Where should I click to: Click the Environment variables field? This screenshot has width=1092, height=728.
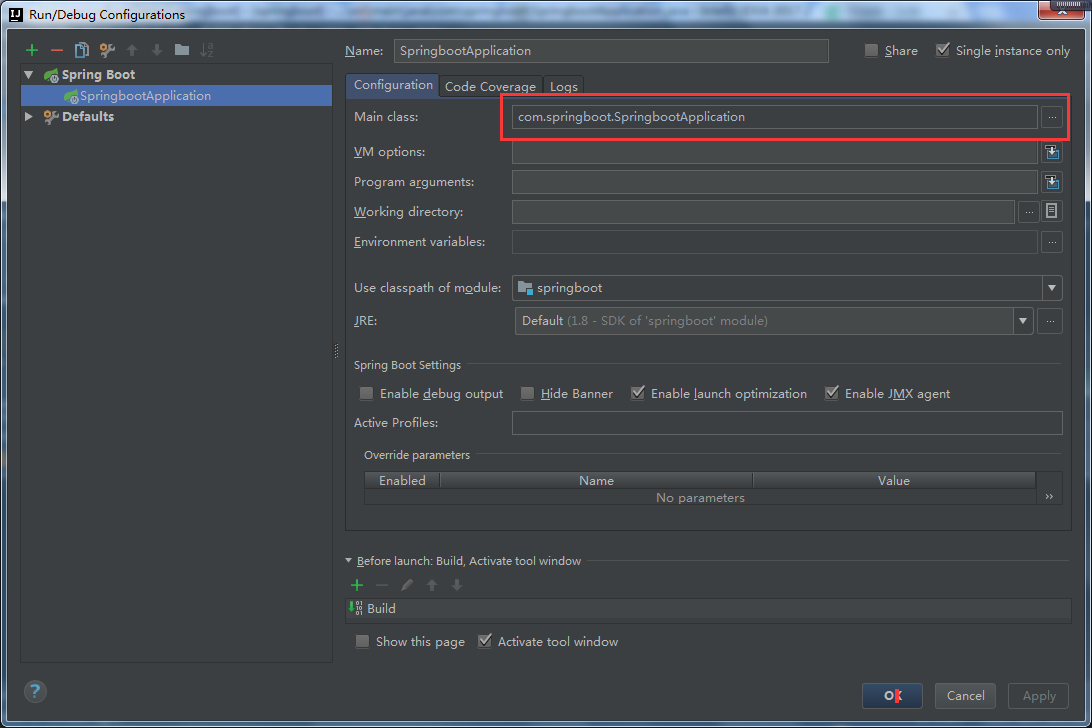click(x=774, y=242)
